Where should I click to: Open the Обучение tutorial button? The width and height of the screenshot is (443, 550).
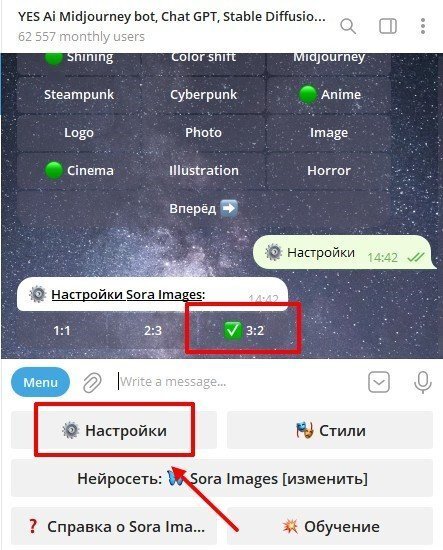[330, 526]
